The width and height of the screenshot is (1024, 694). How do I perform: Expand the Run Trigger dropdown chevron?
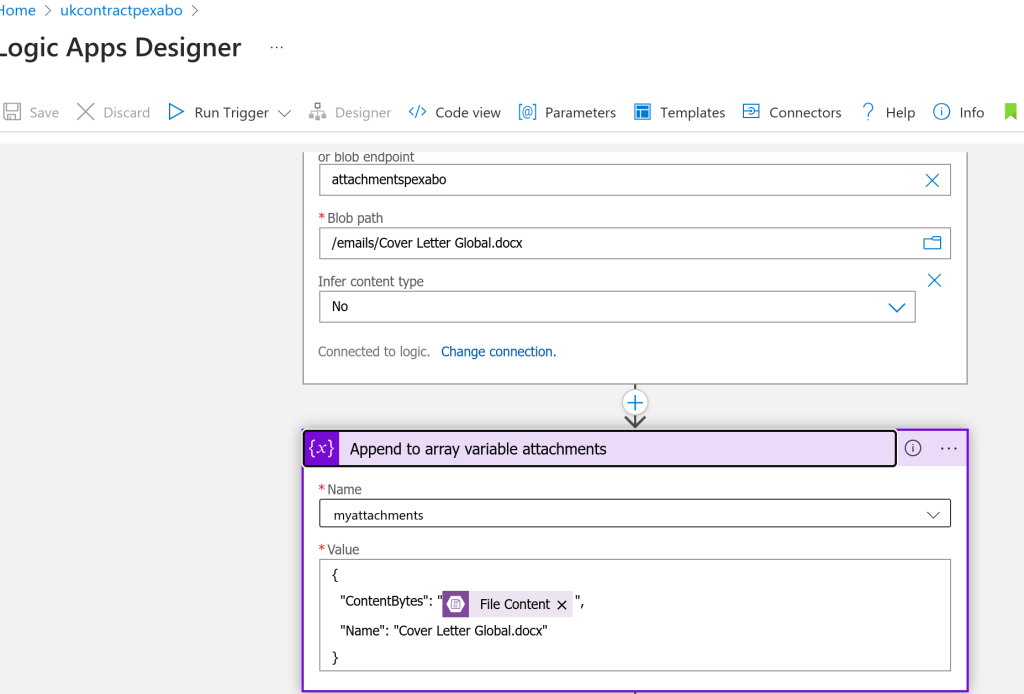point(284,113)
